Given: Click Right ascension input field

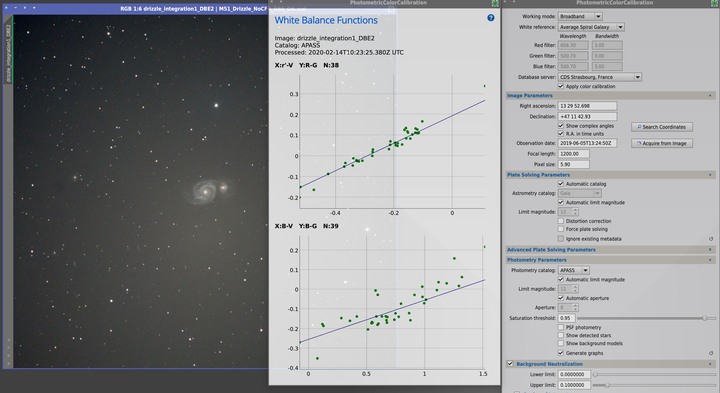Looking at the screenshot, I should click(x=587, y=106).
